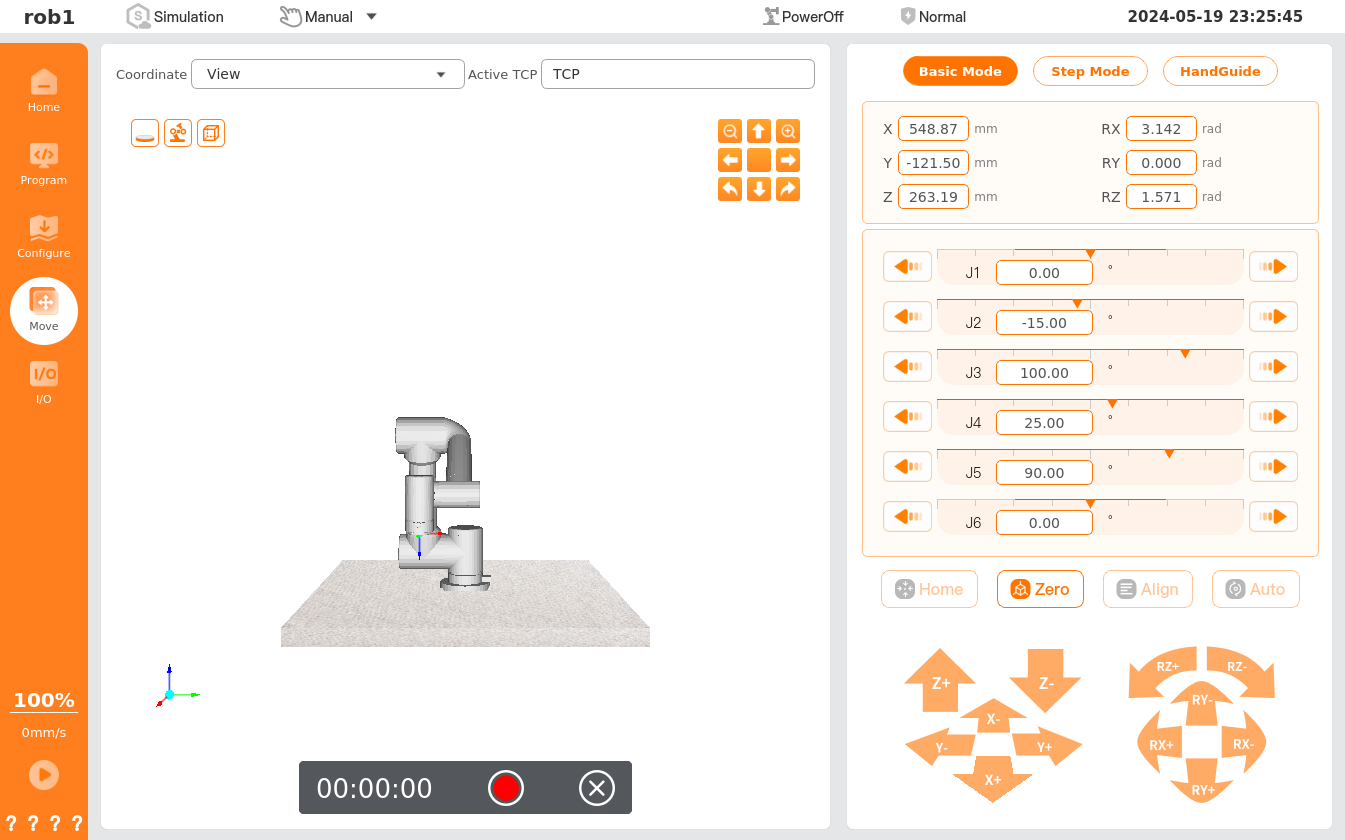Click the red record button
This screenshot has width=1345, height=840.
506,788
